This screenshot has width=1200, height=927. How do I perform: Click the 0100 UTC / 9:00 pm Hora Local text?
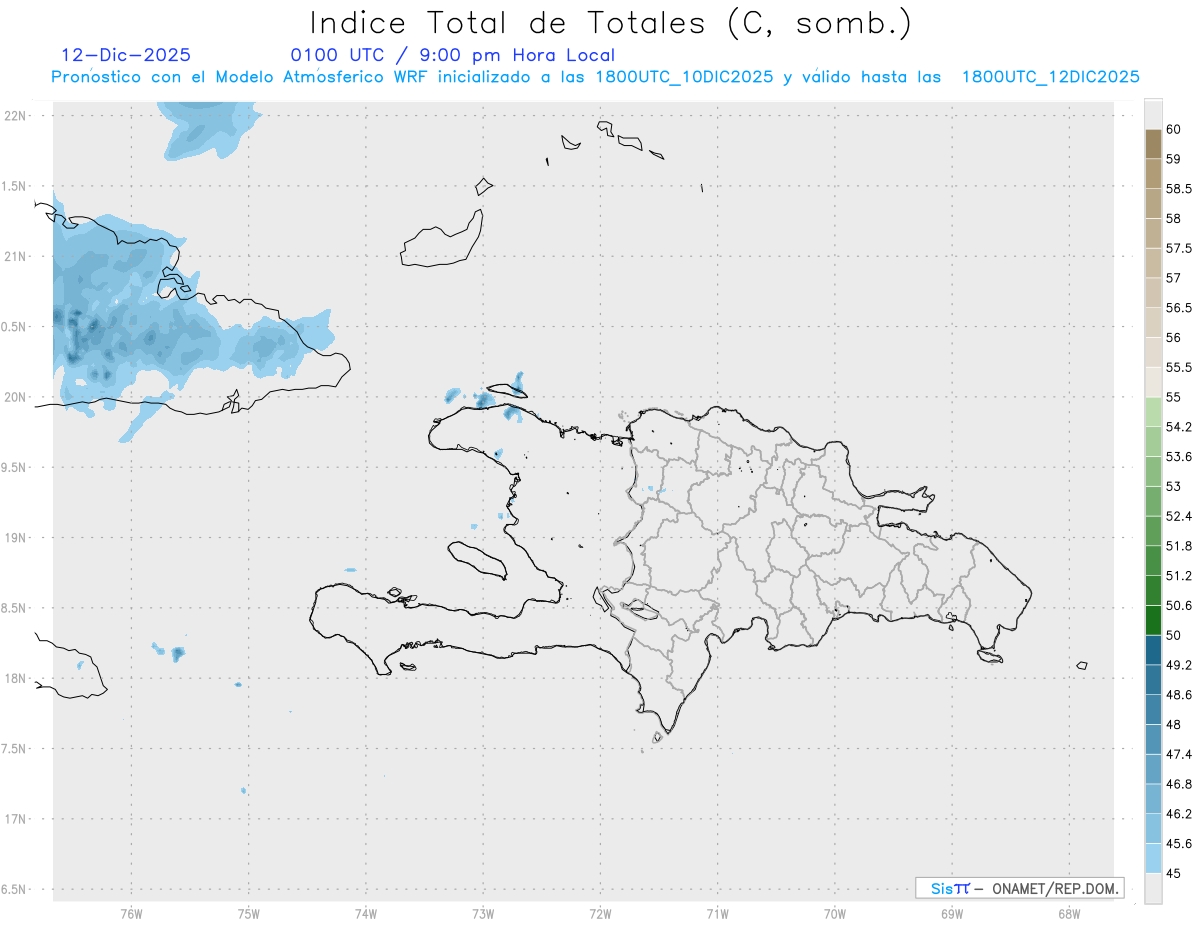coord(452,55)
